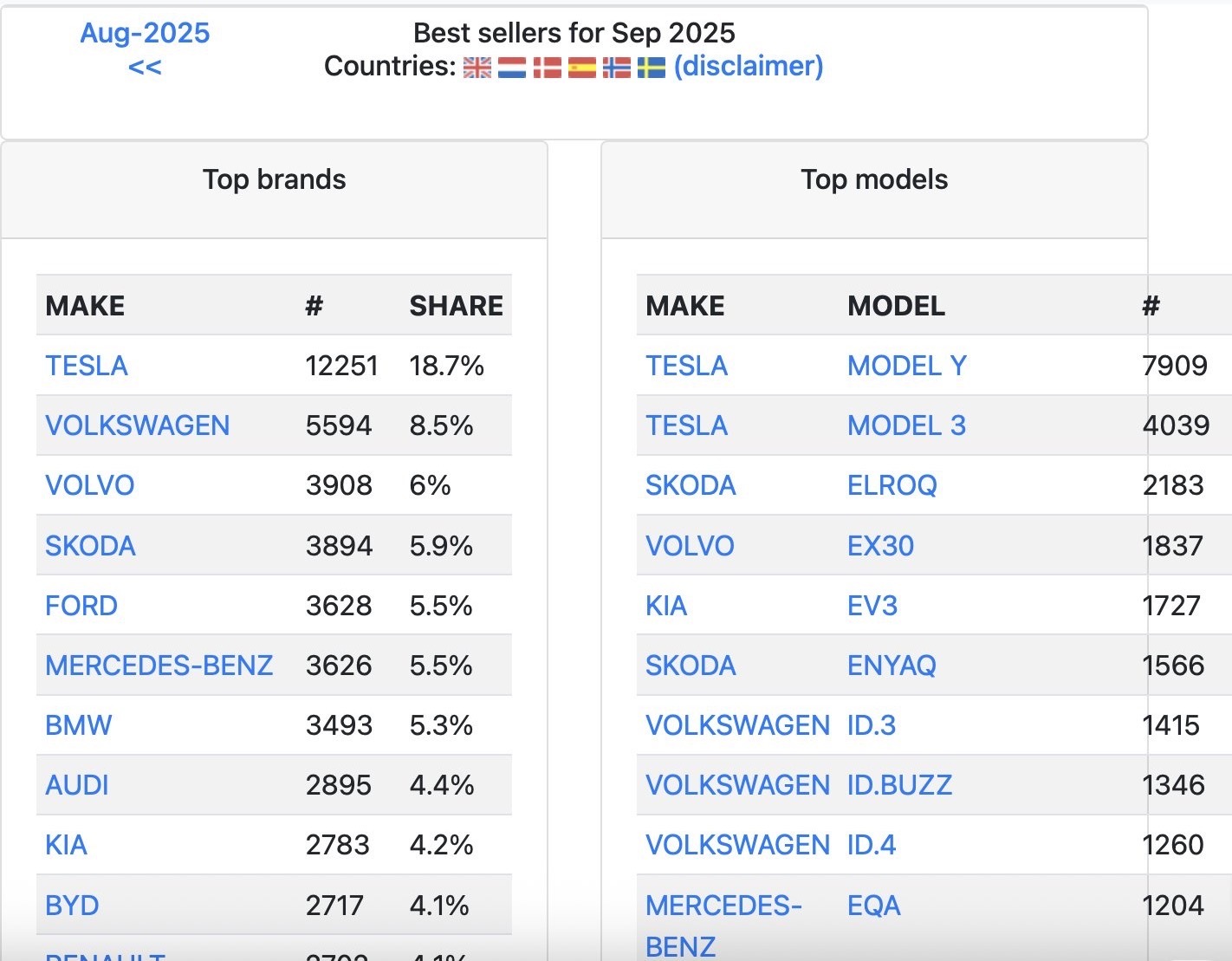Screen dimensions: 1232x961
Task: Click the << previous month arrows
Action: [145, 67]
